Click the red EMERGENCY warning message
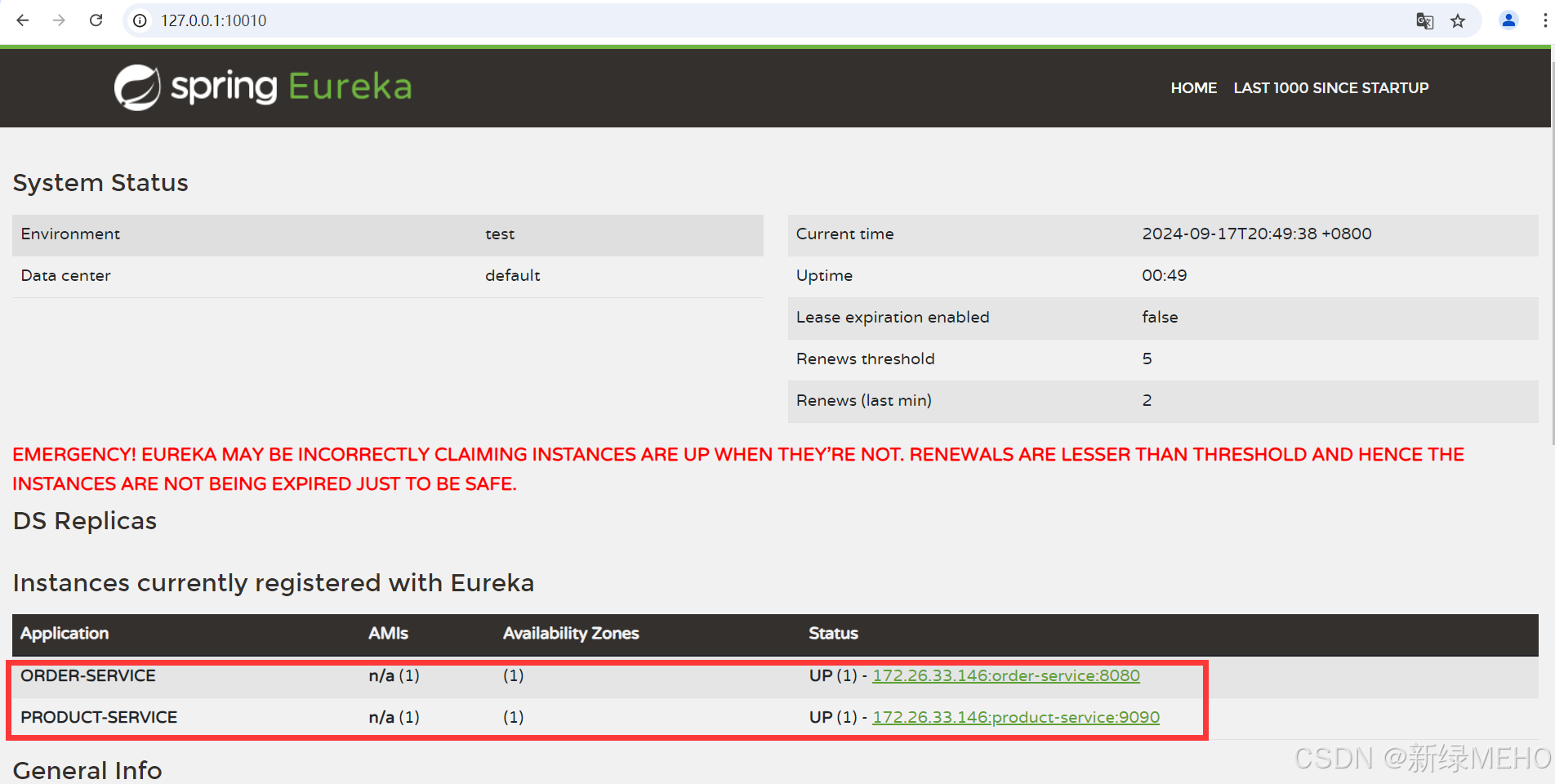1555x784 pixels. point(738,469)
